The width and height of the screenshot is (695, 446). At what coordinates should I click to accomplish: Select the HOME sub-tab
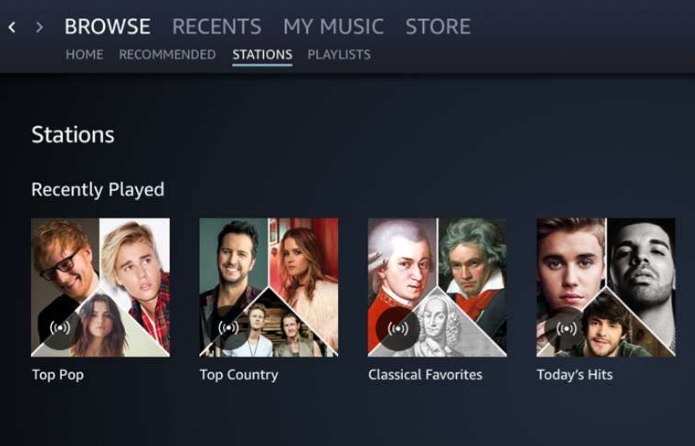(x=84, y=55)
